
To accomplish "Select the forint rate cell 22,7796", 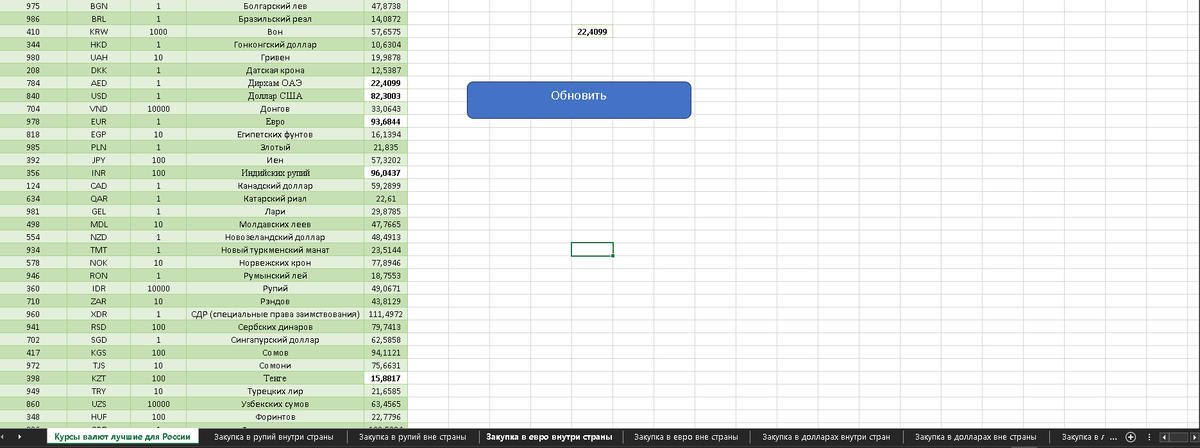I will click(x=385, y=417).
